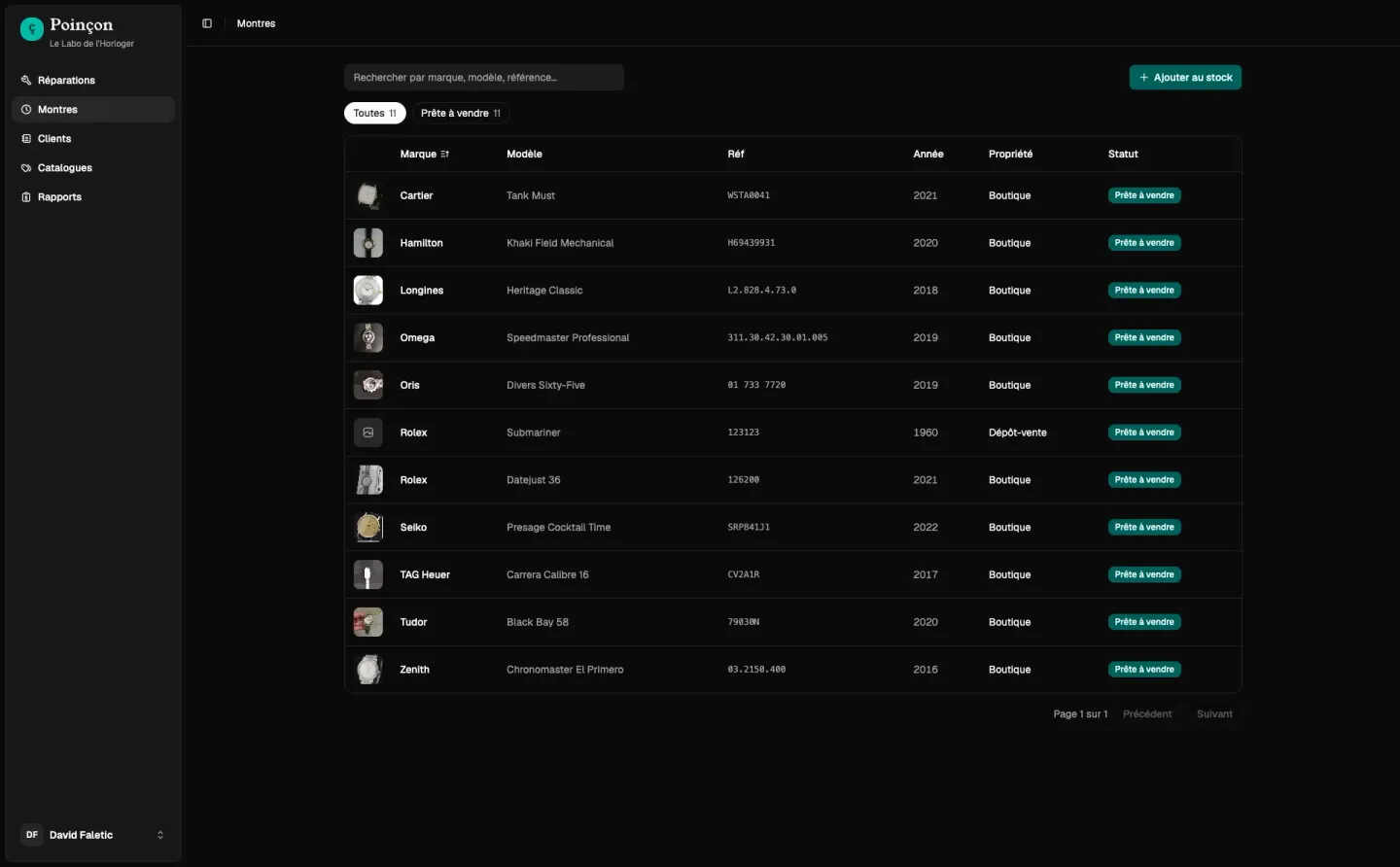Viewport: 1400px width, 867px height.
Task: Open Catalogues in the sidebar
Action: coord(93,168)
